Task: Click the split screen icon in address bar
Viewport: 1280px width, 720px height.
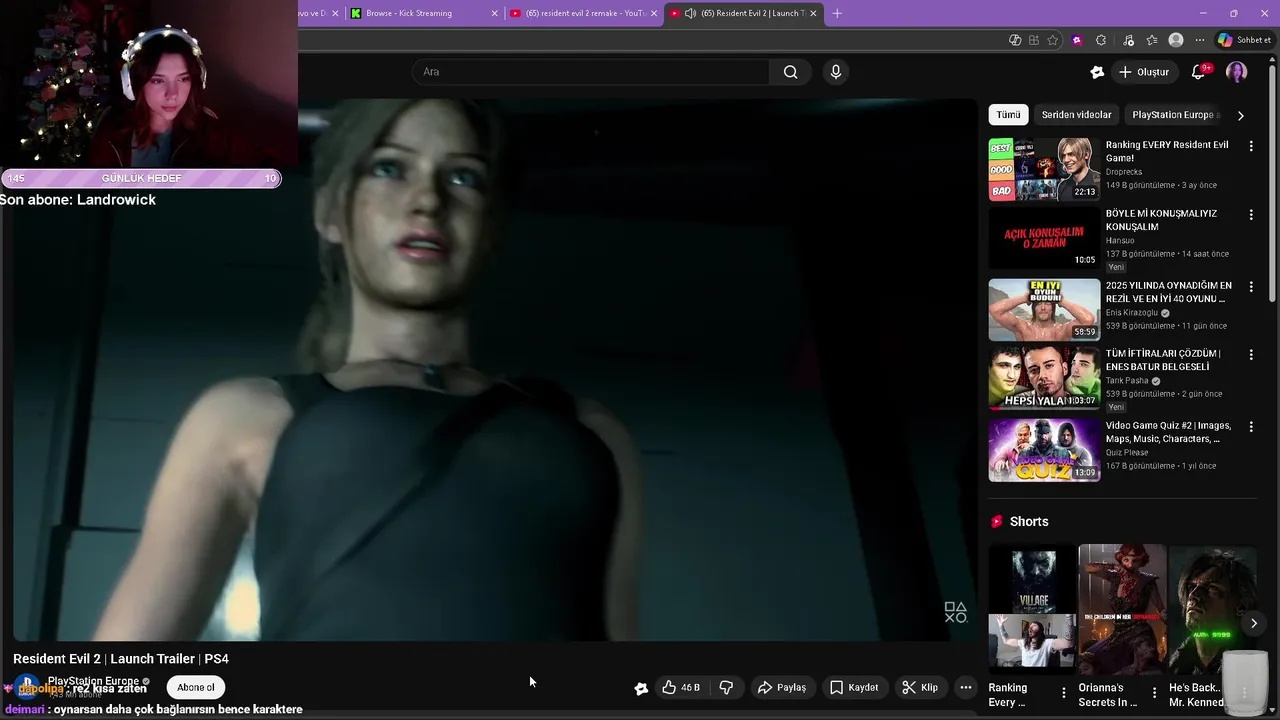Action: tap(1015, 40)
